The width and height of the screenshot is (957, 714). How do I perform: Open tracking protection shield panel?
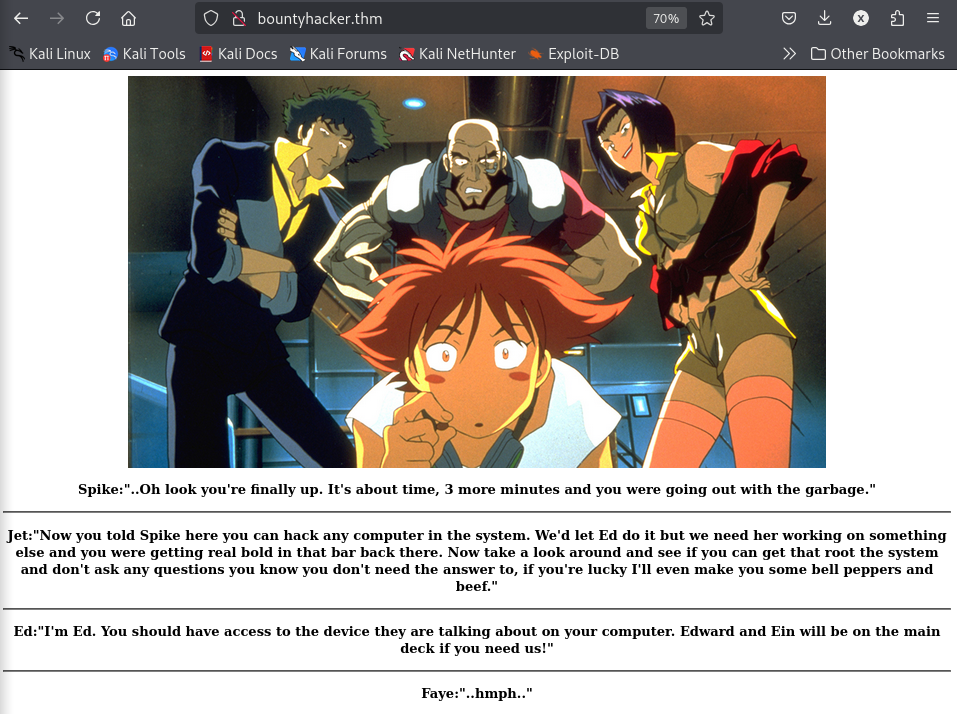click(x=211, y=18)
